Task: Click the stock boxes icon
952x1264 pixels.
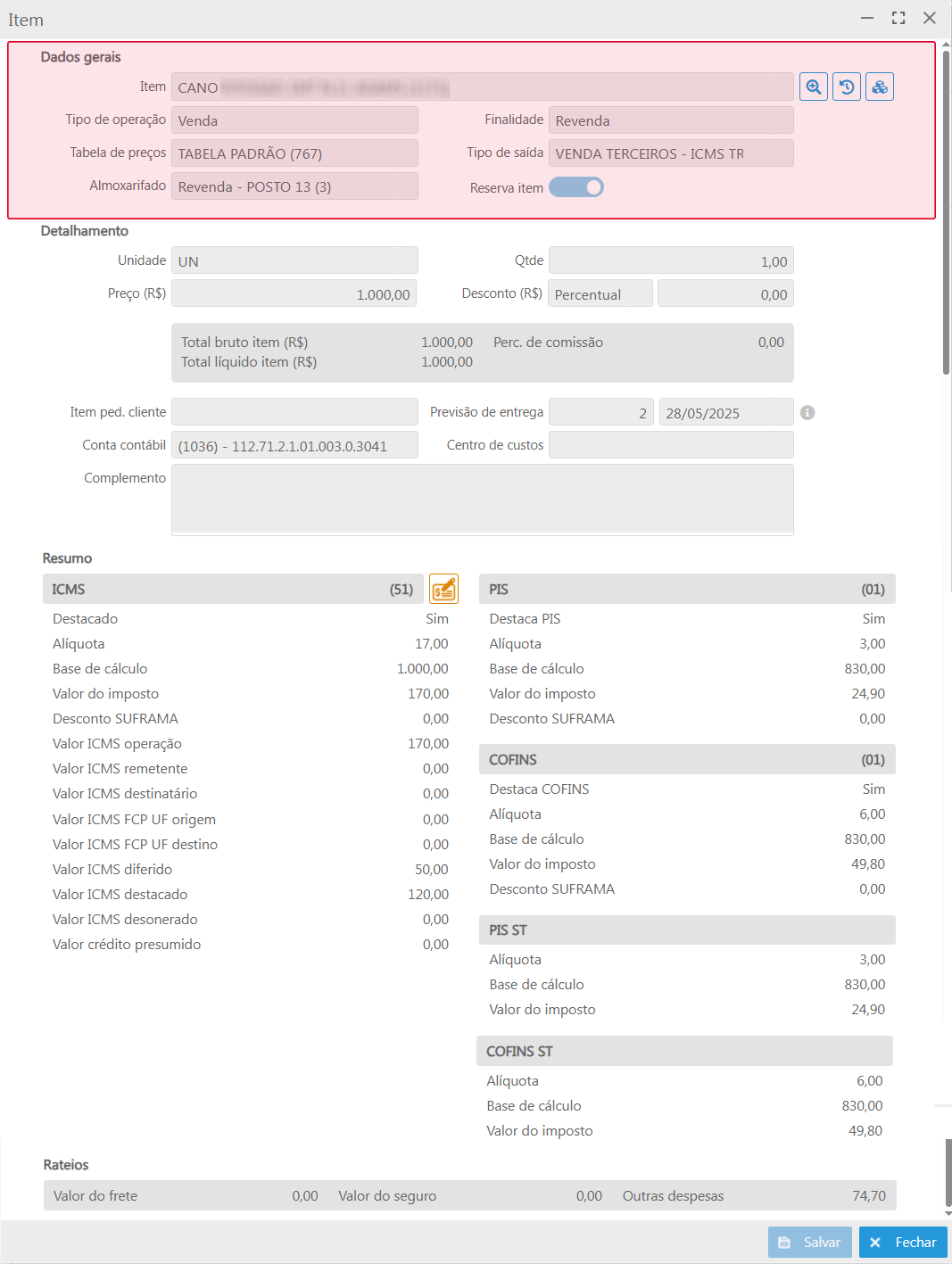Action: tap(880, 87)
